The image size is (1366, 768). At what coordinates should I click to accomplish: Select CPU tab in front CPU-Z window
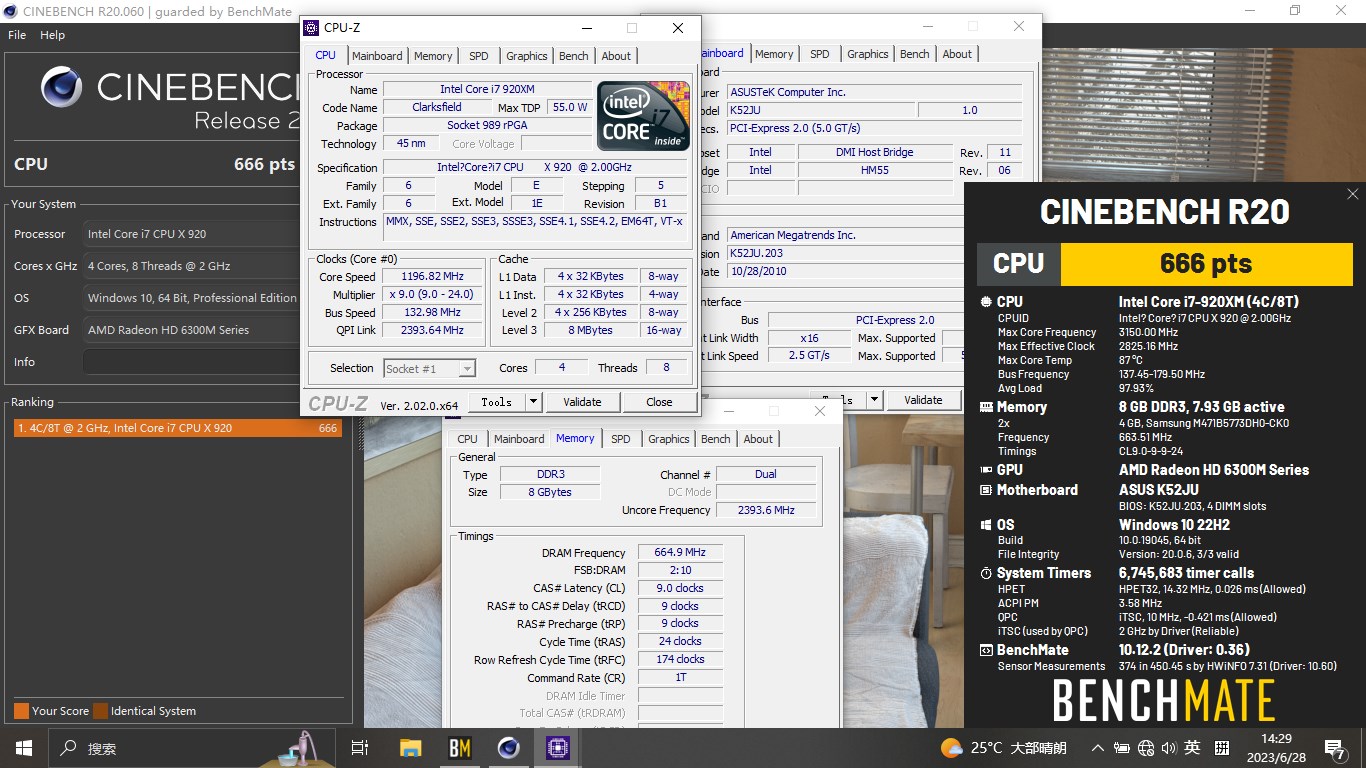326,55
